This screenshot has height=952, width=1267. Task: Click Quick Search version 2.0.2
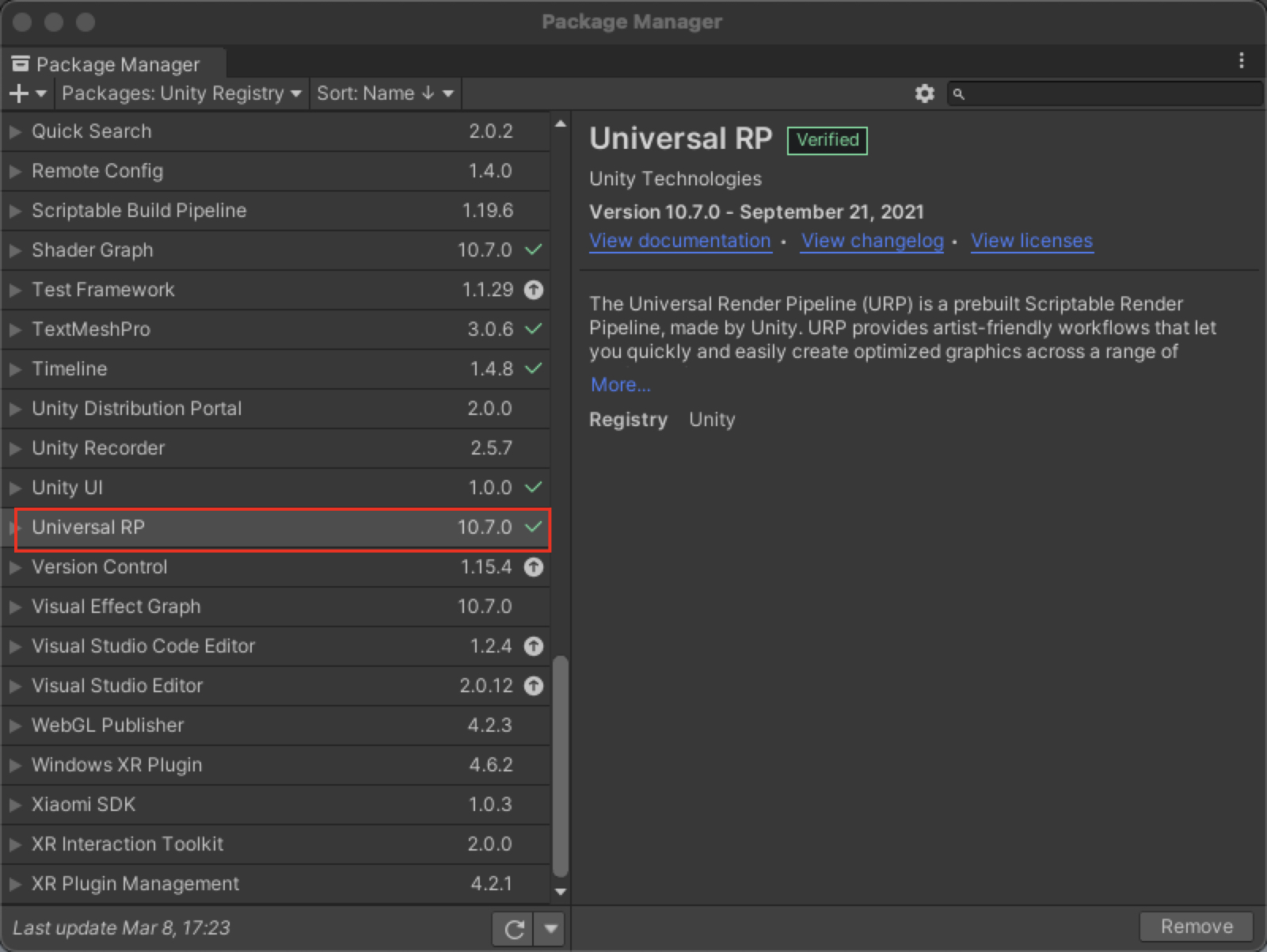coord(491,131)
